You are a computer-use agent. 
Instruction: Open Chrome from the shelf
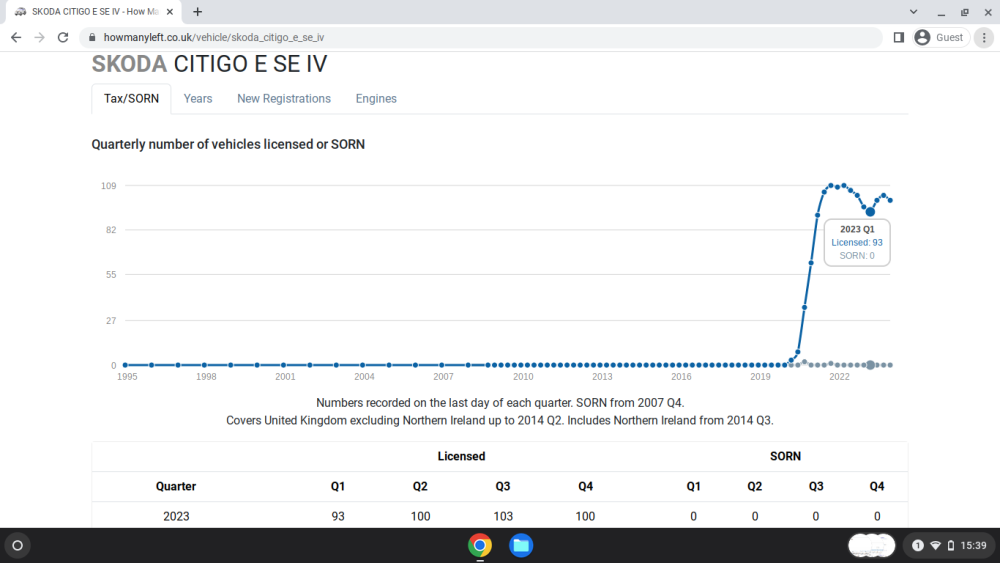480,546
